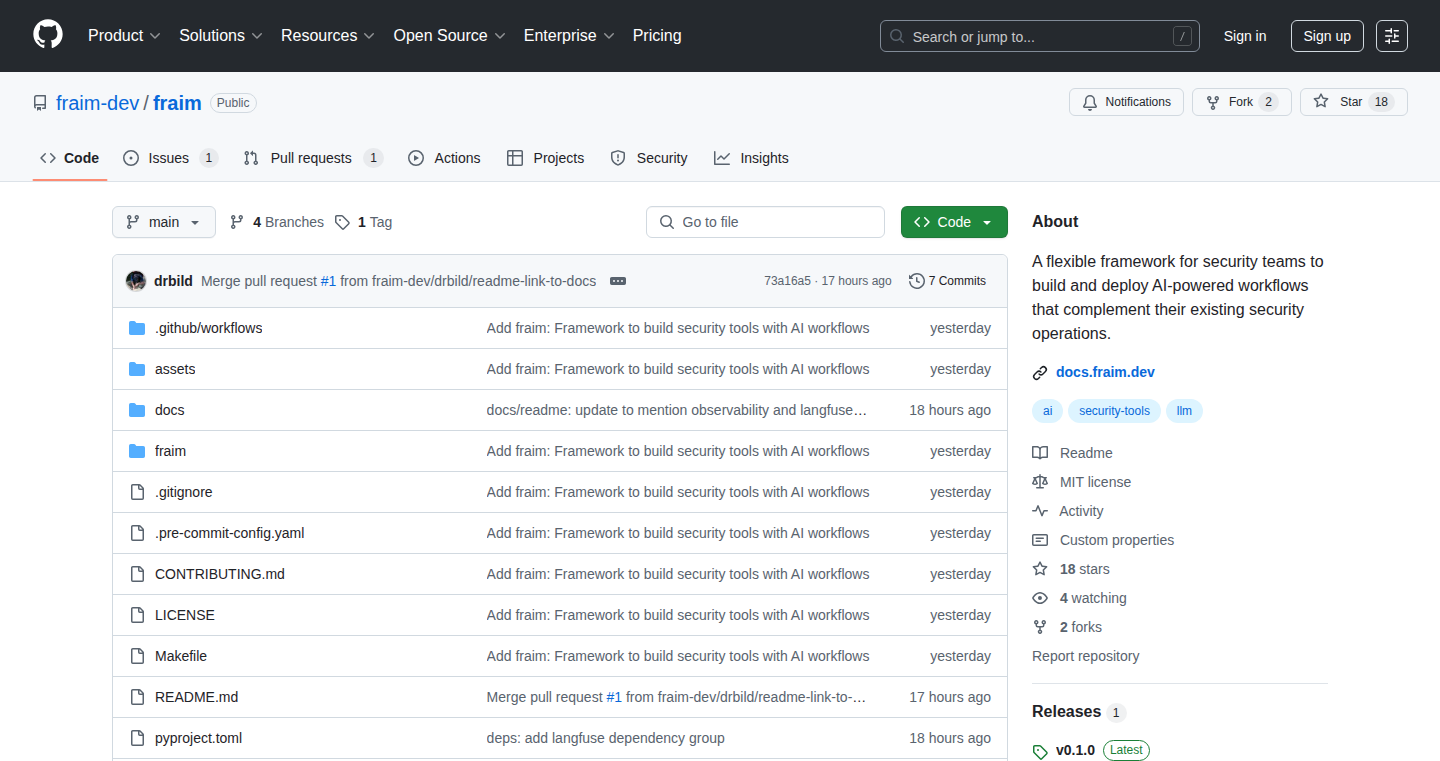Viewport: 1440px width, 761px height.
Task: Click the history clock icon near 7 Commits
Action: (x=916, y=281)
